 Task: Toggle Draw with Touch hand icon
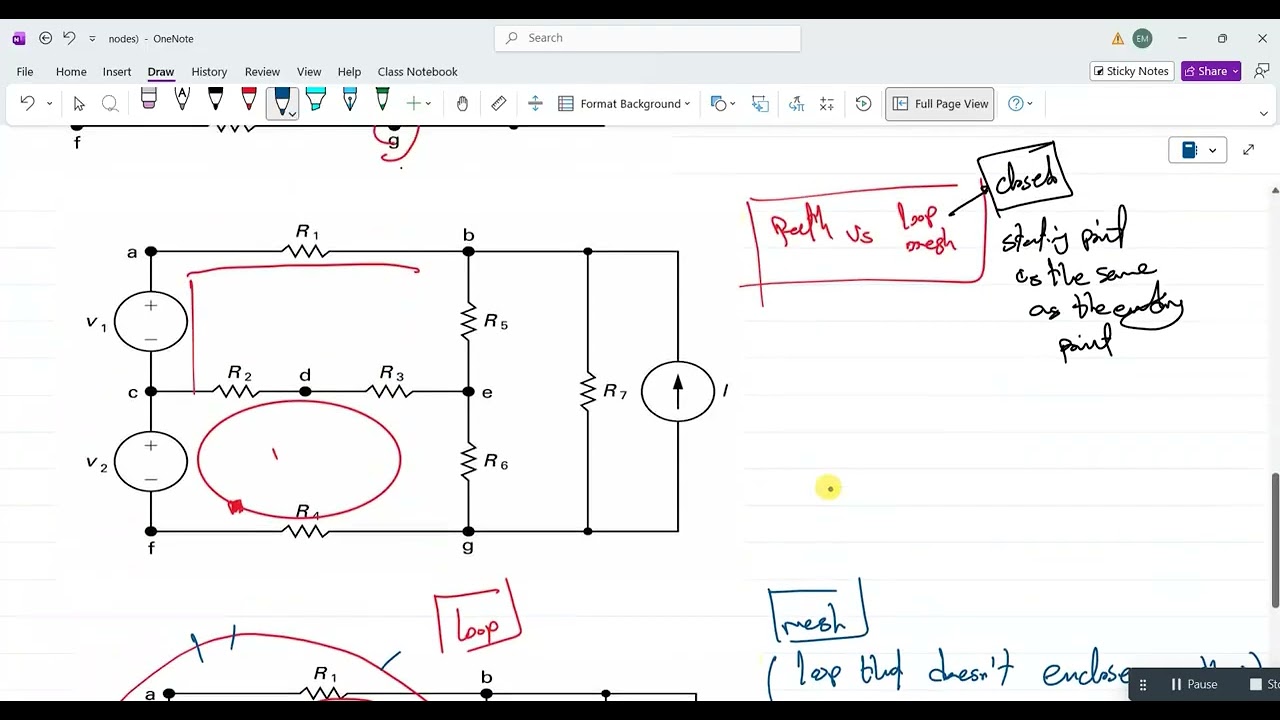tap(462, 103)
